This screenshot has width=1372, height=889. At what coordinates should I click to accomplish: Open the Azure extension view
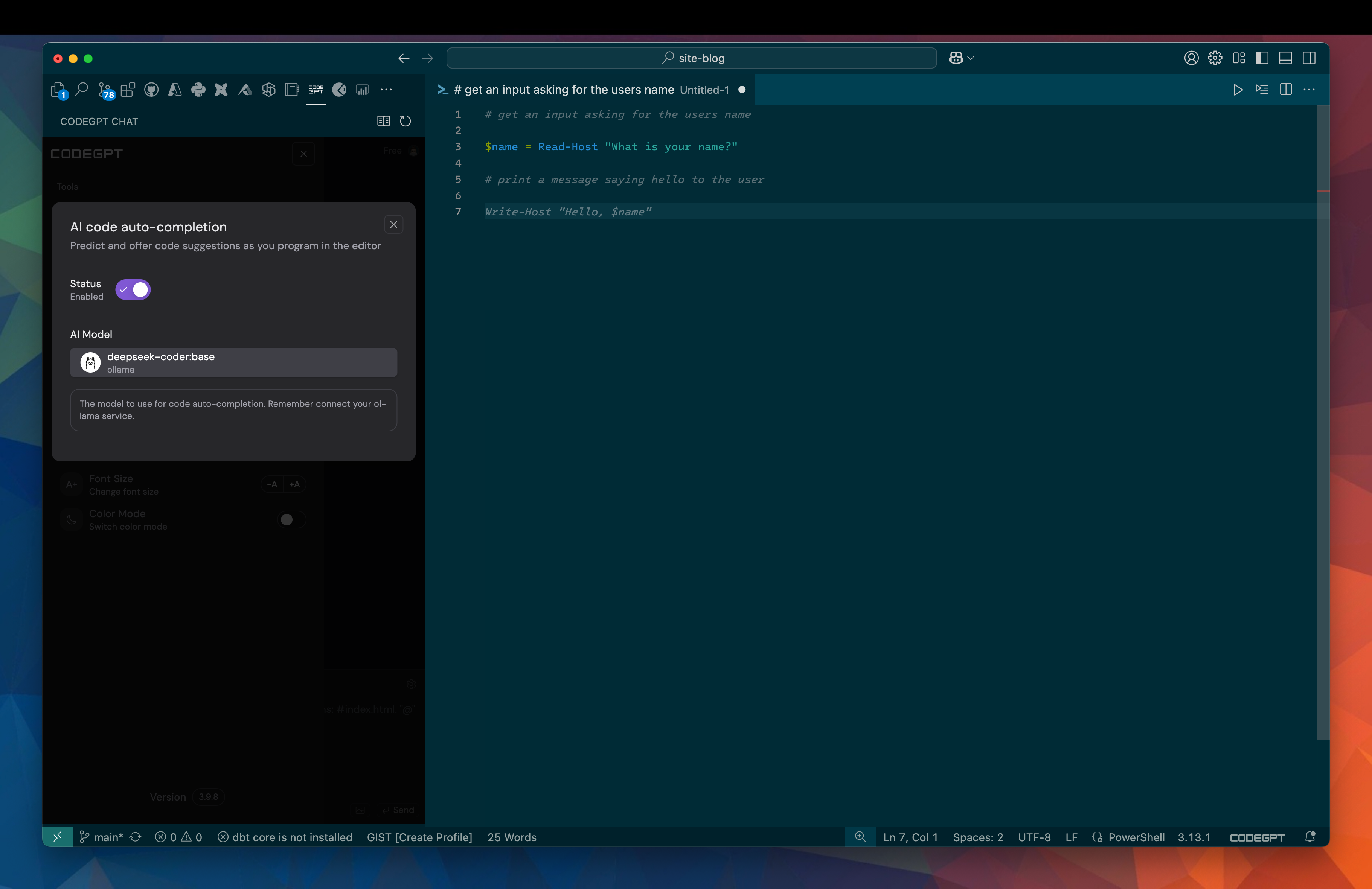pyautogui.click(x=175, y=90)
